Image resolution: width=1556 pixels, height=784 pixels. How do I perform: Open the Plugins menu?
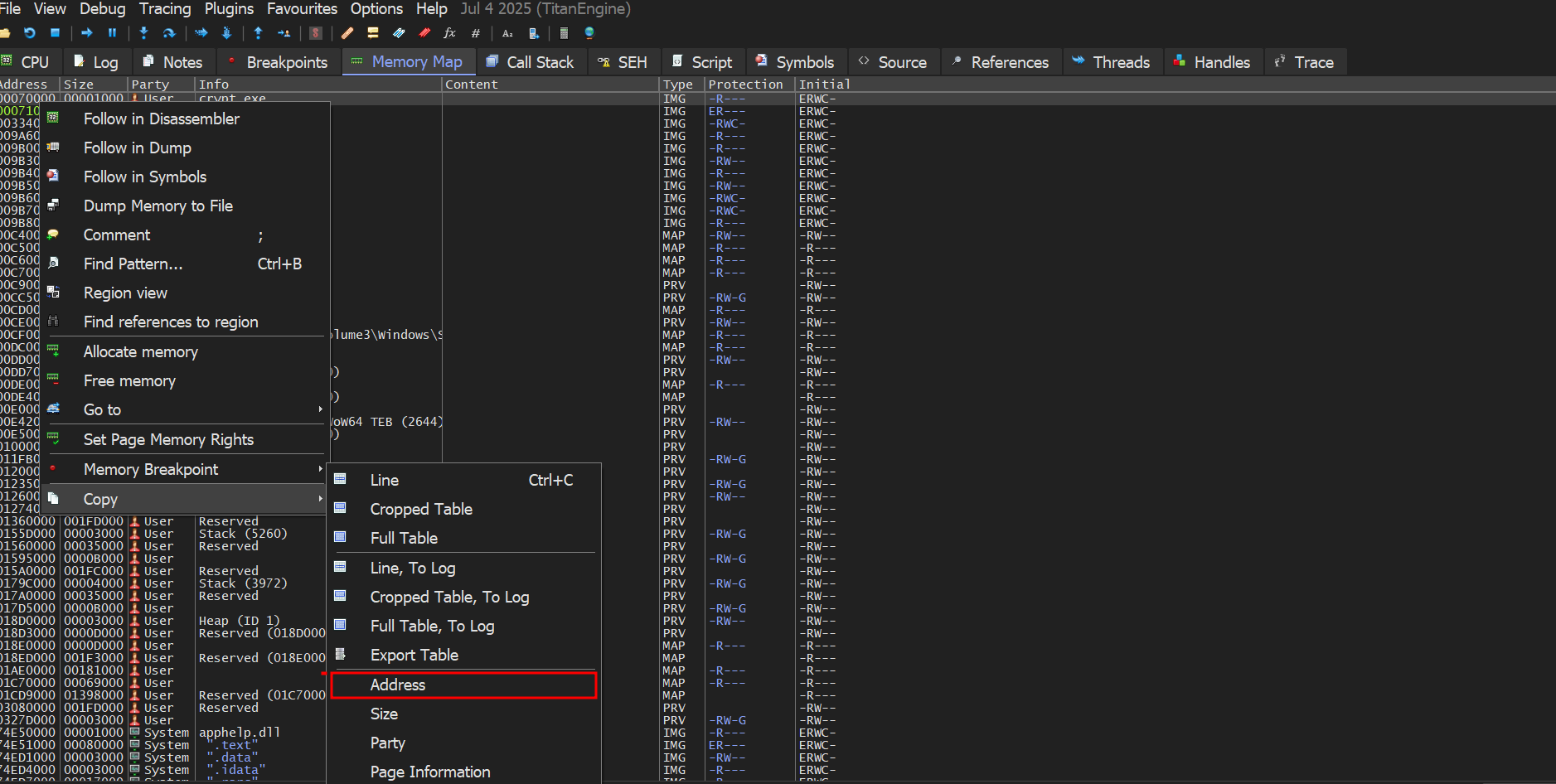coord(229,9)
